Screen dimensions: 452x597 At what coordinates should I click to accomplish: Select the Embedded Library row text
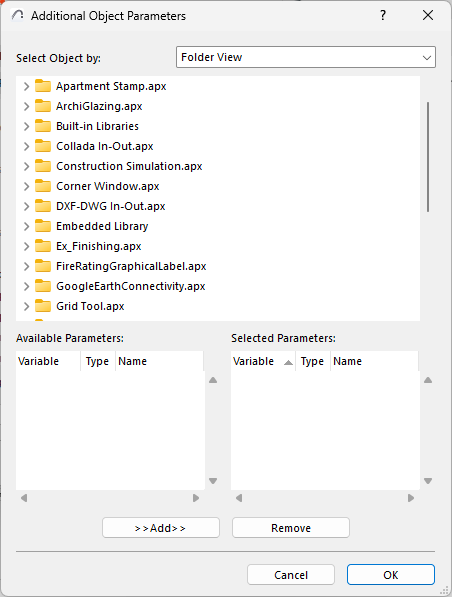[102, 226]
